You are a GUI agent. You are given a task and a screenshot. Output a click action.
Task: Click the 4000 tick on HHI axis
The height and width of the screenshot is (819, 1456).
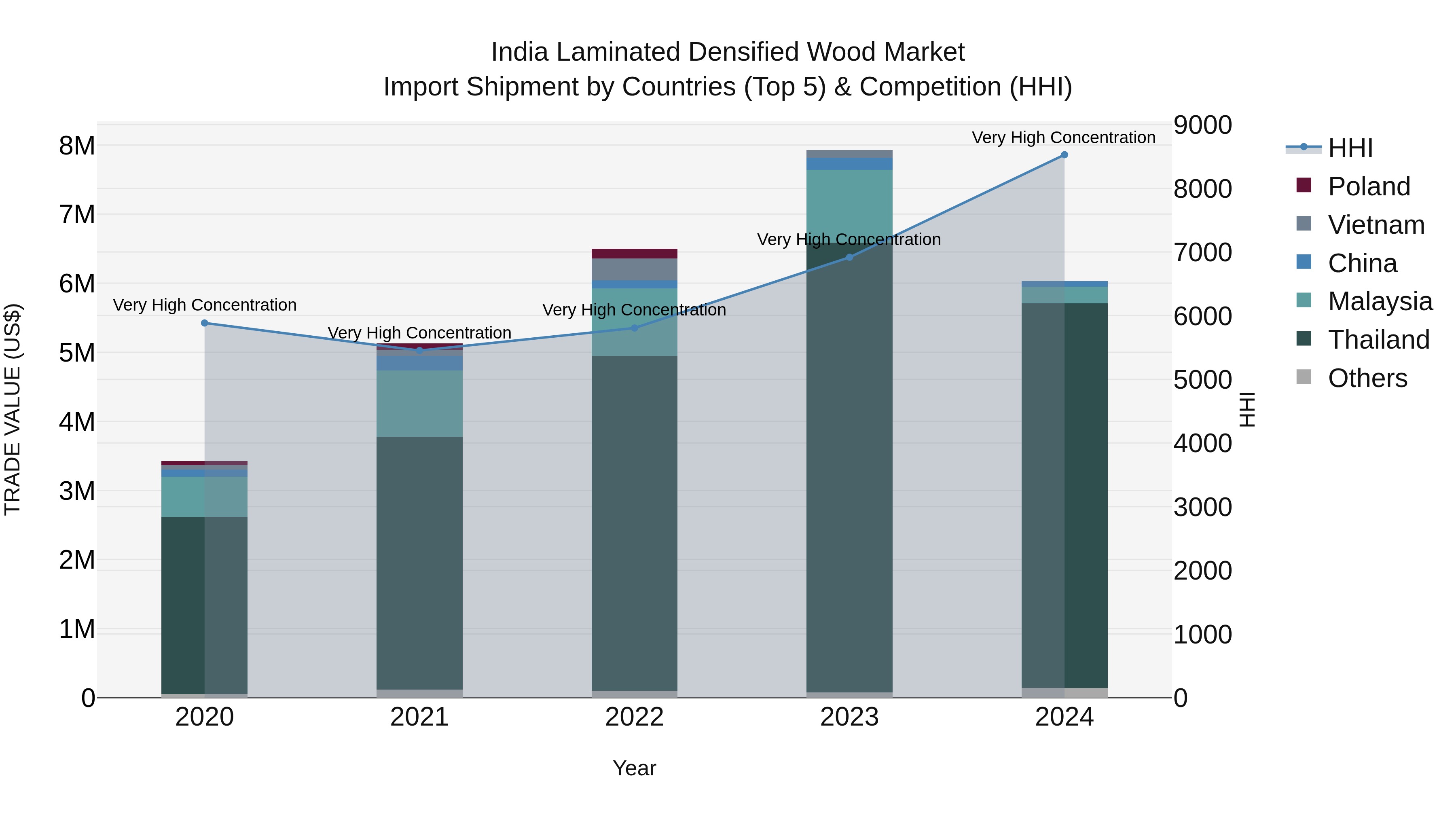(1203, 443)
